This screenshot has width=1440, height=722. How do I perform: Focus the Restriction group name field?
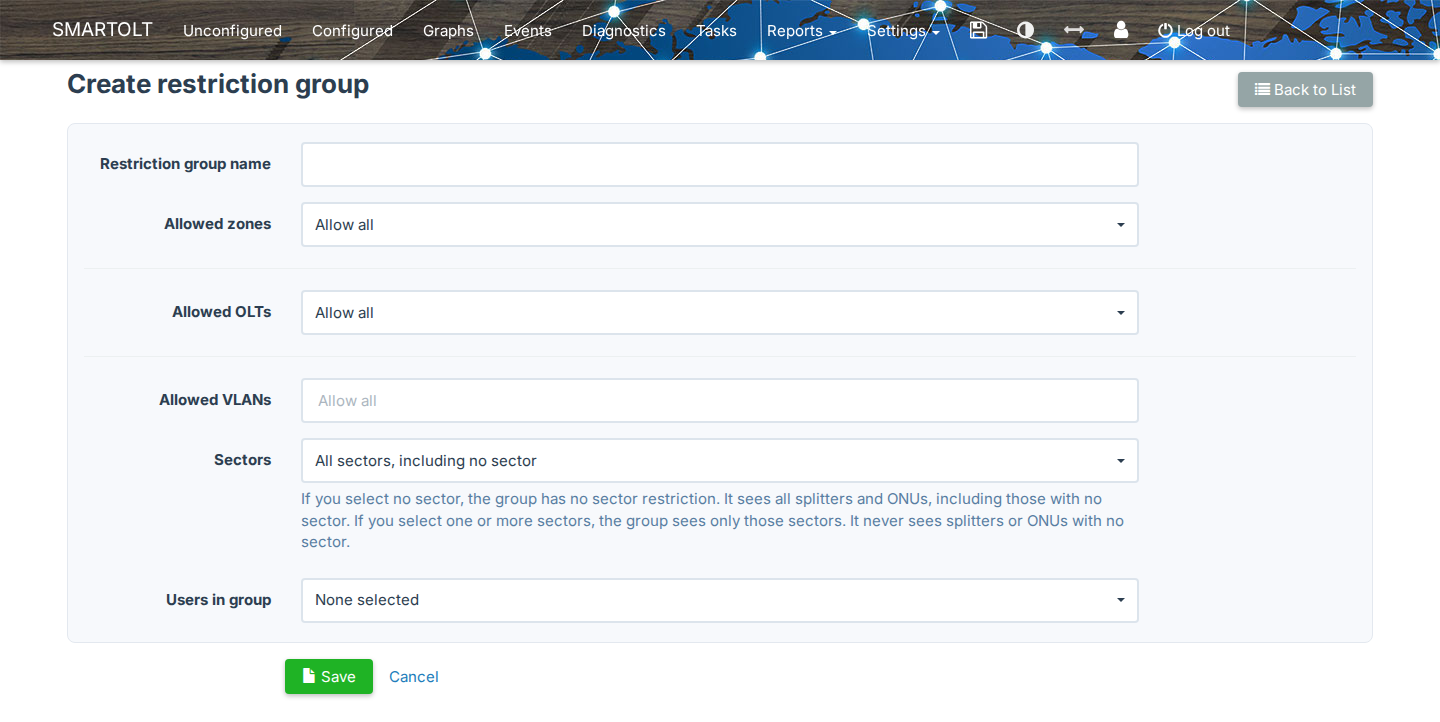pos(720,164)
